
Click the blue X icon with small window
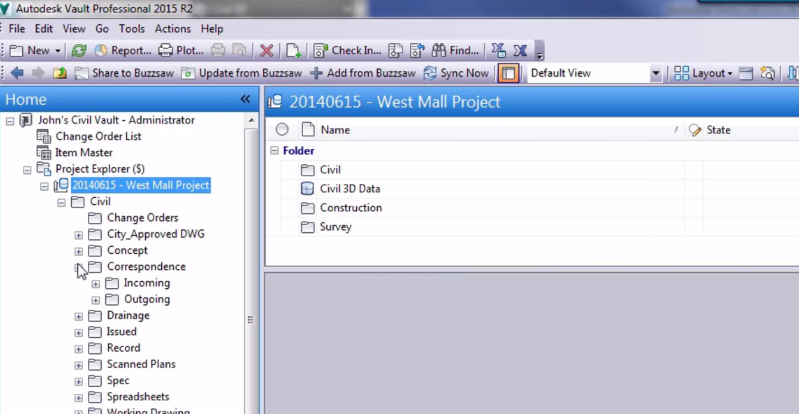(x=498, y=50)
